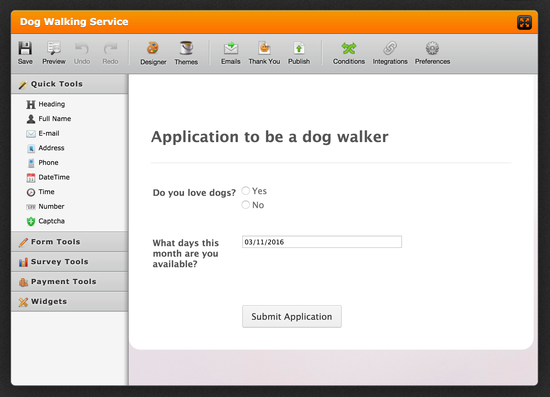Add an E-mail field
This screenshot has height=397, width=550.
43,134
